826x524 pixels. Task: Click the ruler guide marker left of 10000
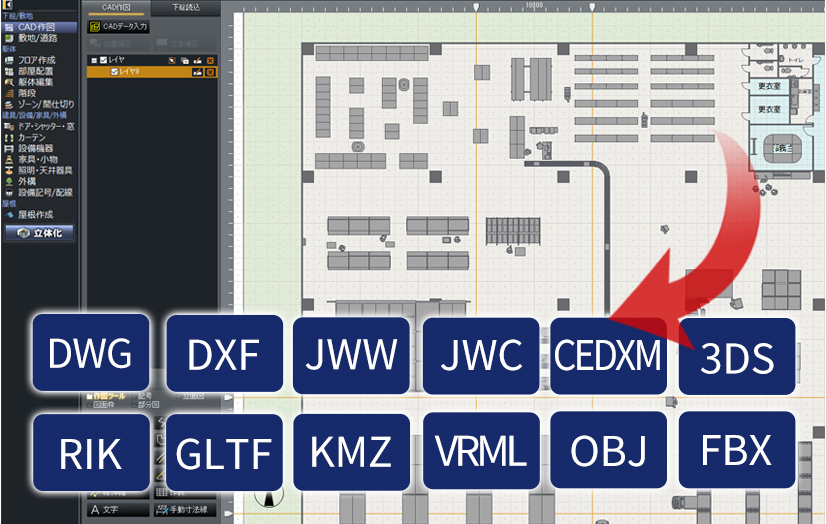tap(476, 7)
